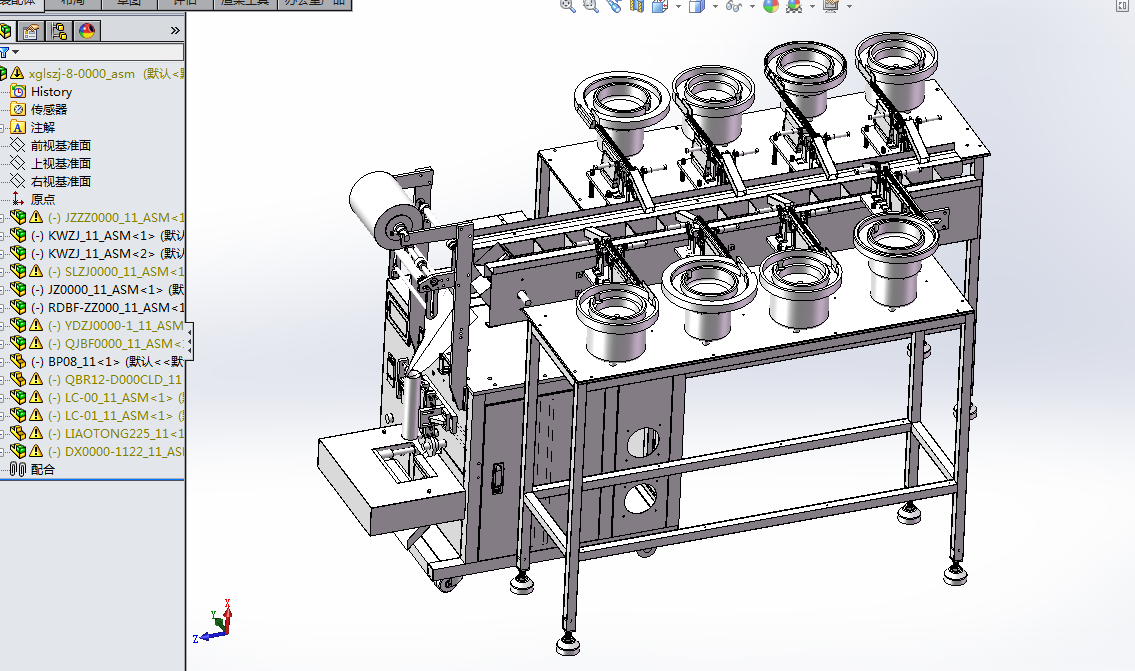Select the 传感器 sensors folder
The height and width of the screenshot is (671, 1135).
[48, 109]
